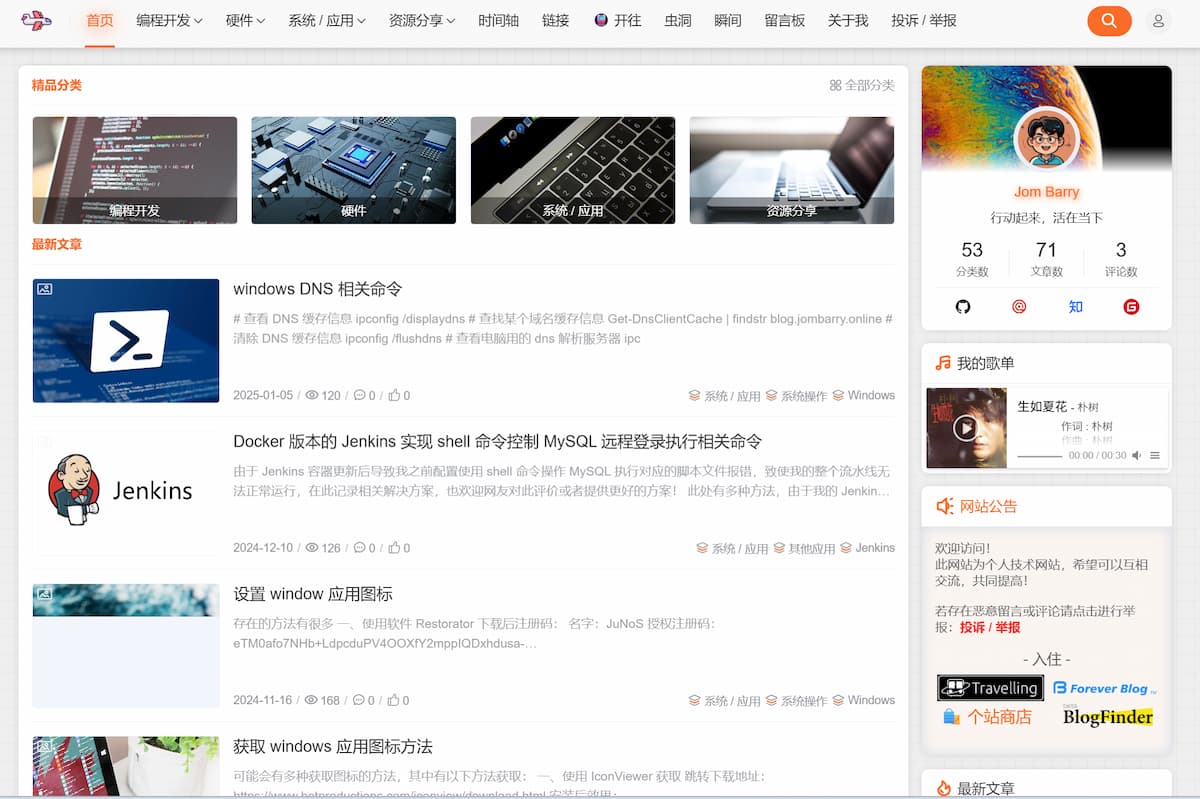1200x799 pixels.
Task: Open the user account icon
Action: 1158,21
